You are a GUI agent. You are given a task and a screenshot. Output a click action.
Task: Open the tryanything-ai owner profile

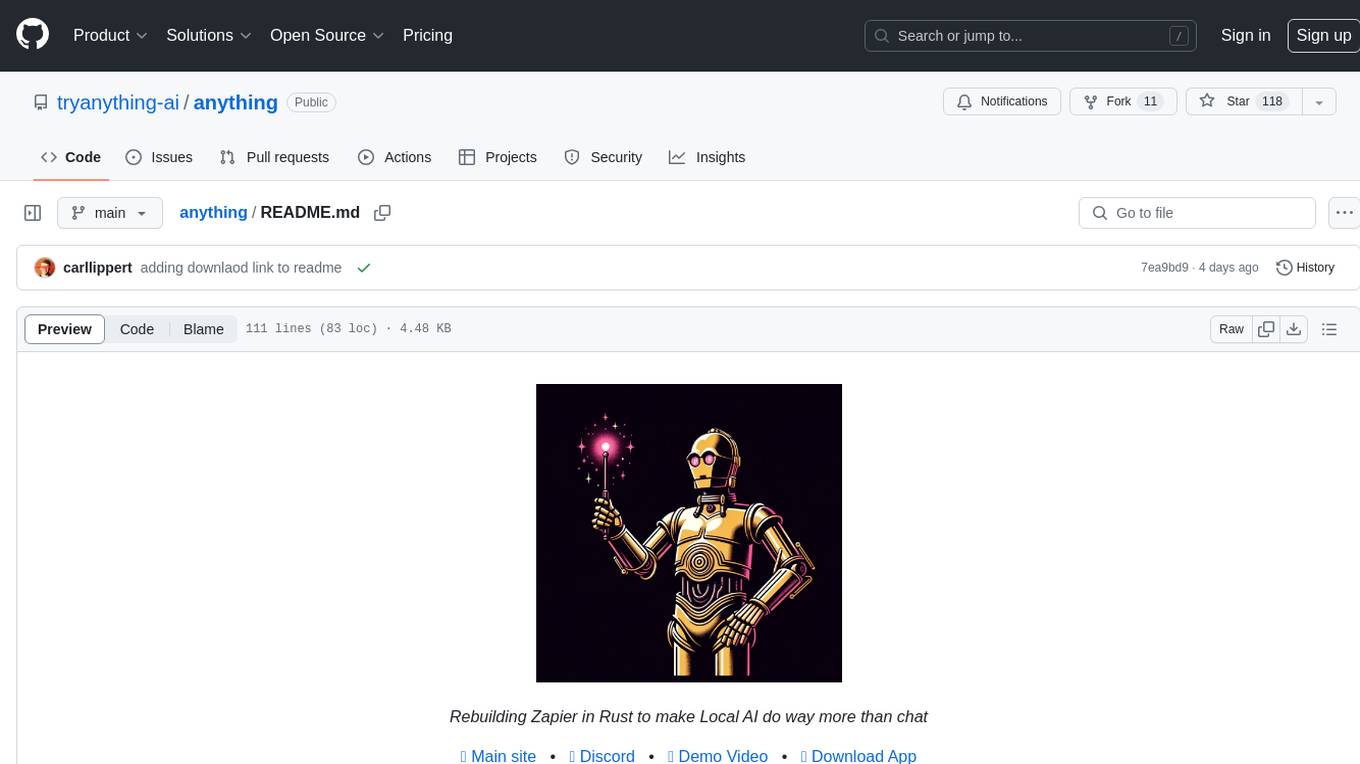pos(118,102)
